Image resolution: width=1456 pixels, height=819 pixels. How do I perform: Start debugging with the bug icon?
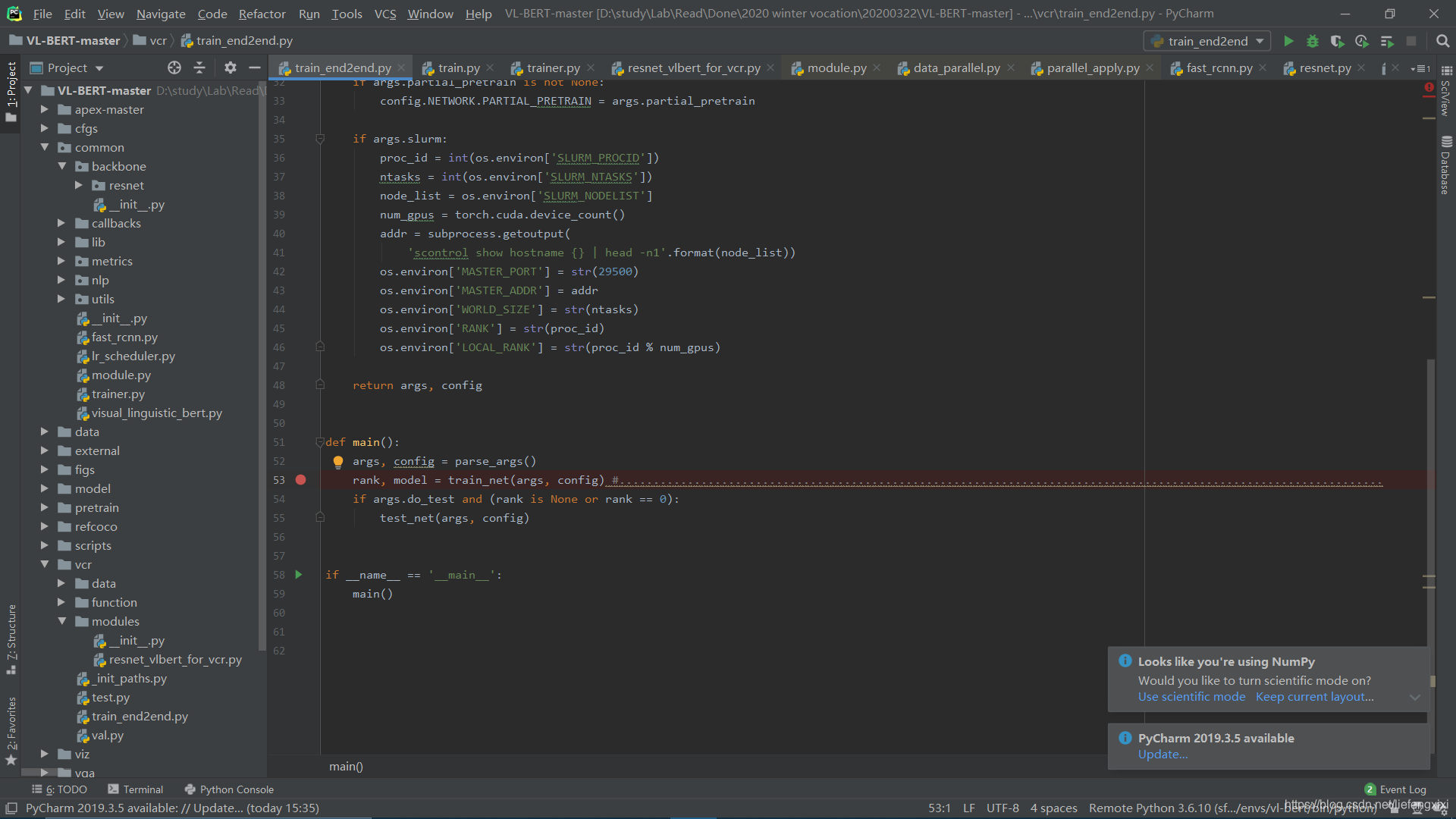(x=1313, y=41)
